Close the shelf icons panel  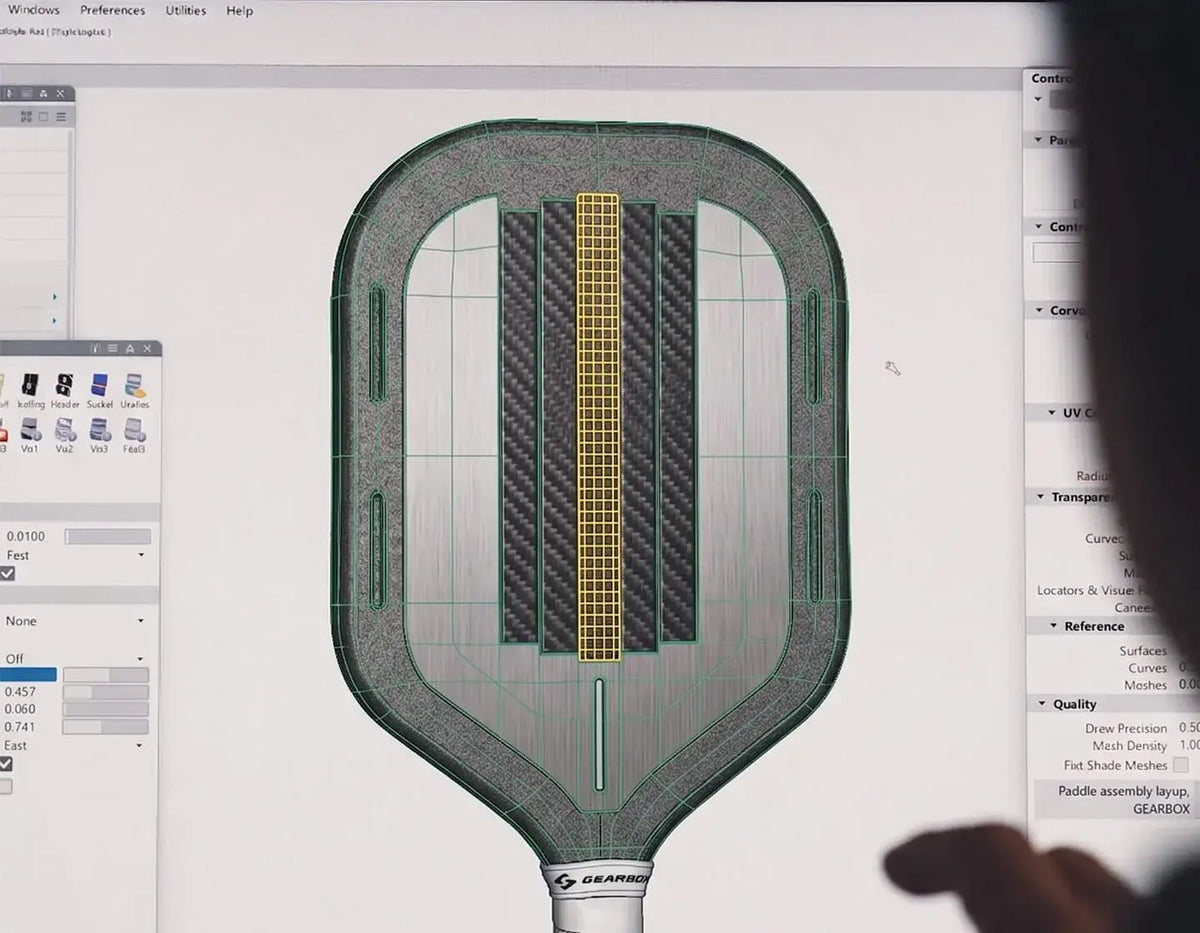click(147, 348)
